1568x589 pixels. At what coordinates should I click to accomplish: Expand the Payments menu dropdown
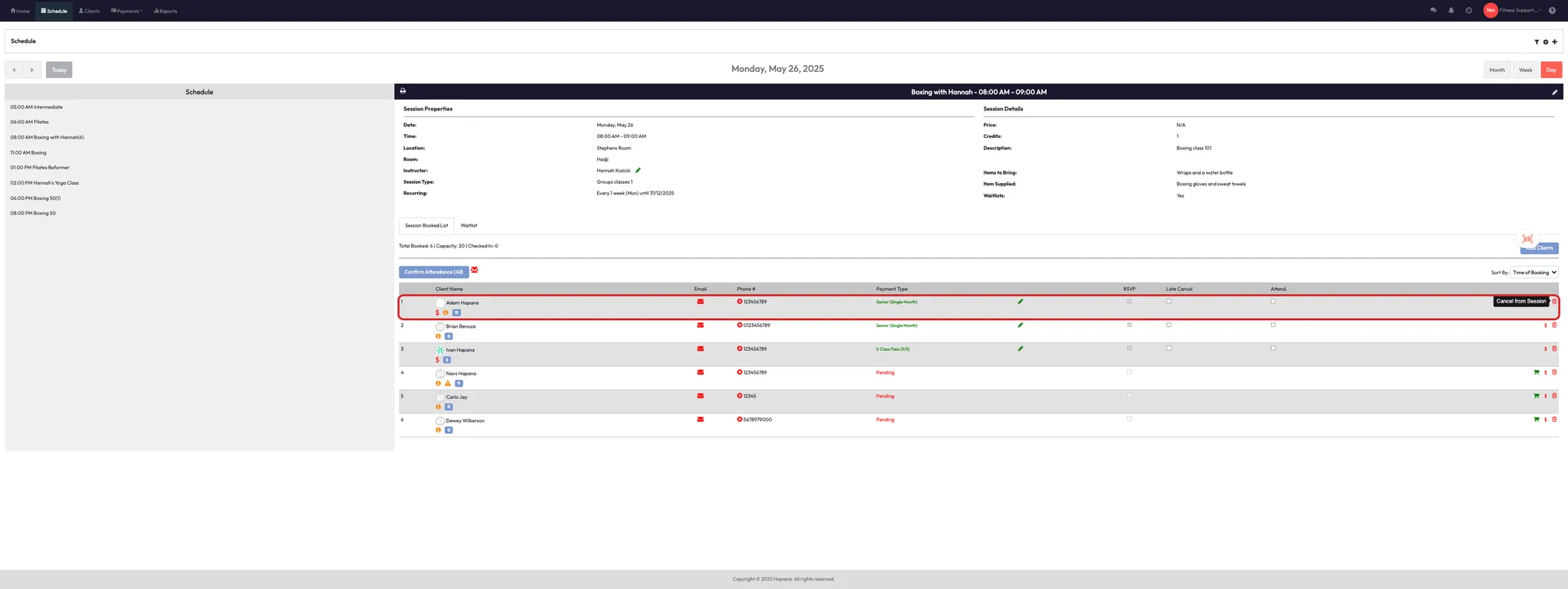click(127, 11)
